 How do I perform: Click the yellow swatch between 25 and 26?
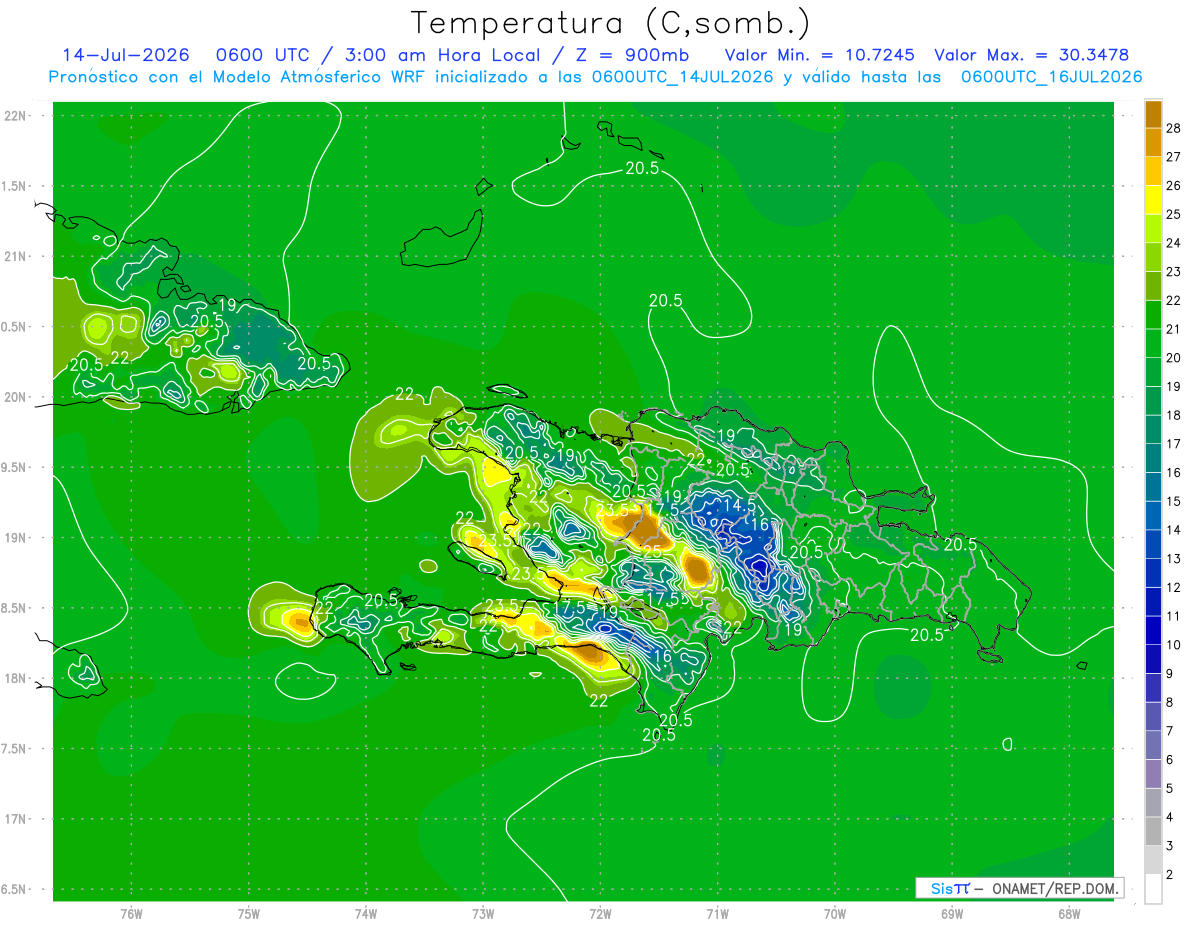point(1153,200)
